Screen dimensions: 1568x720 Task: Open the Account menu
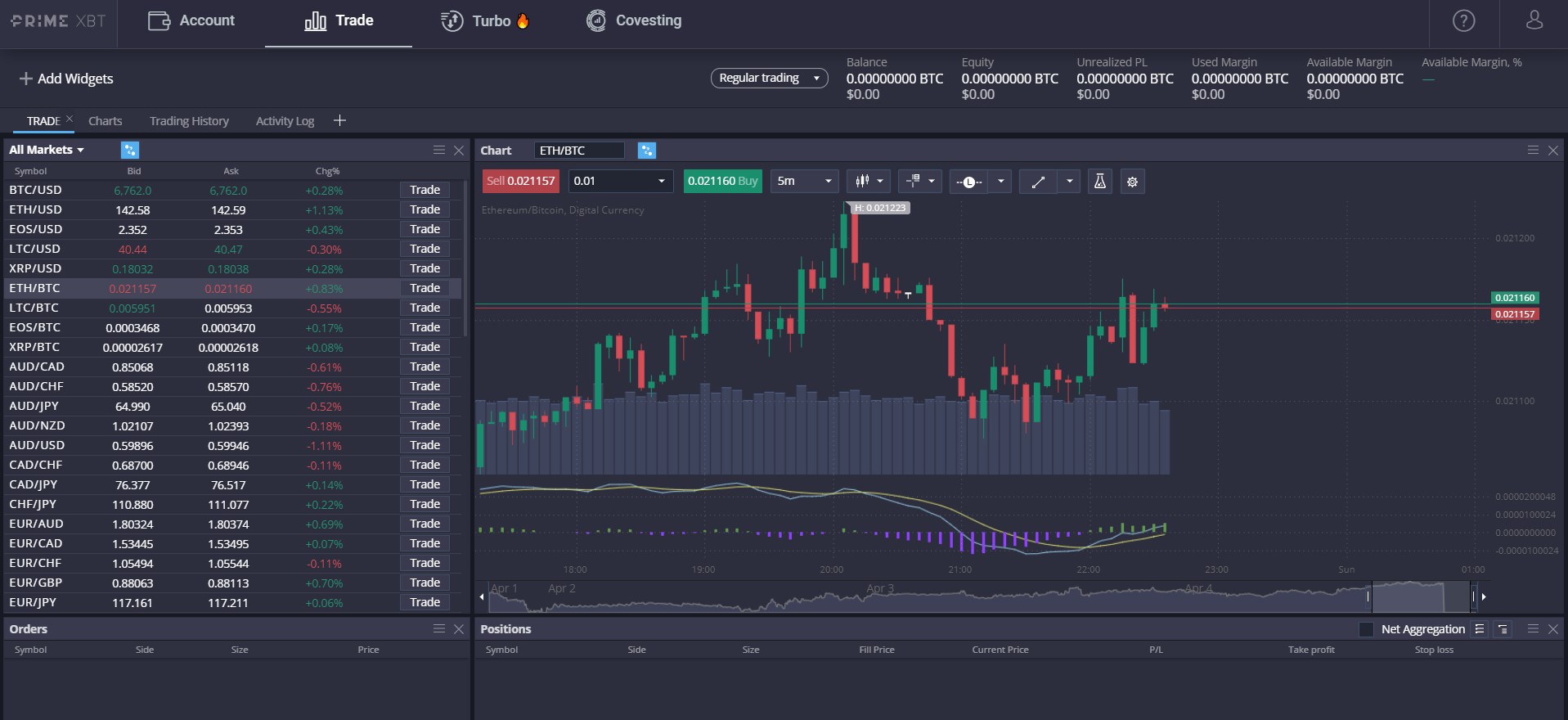[191, 20]
